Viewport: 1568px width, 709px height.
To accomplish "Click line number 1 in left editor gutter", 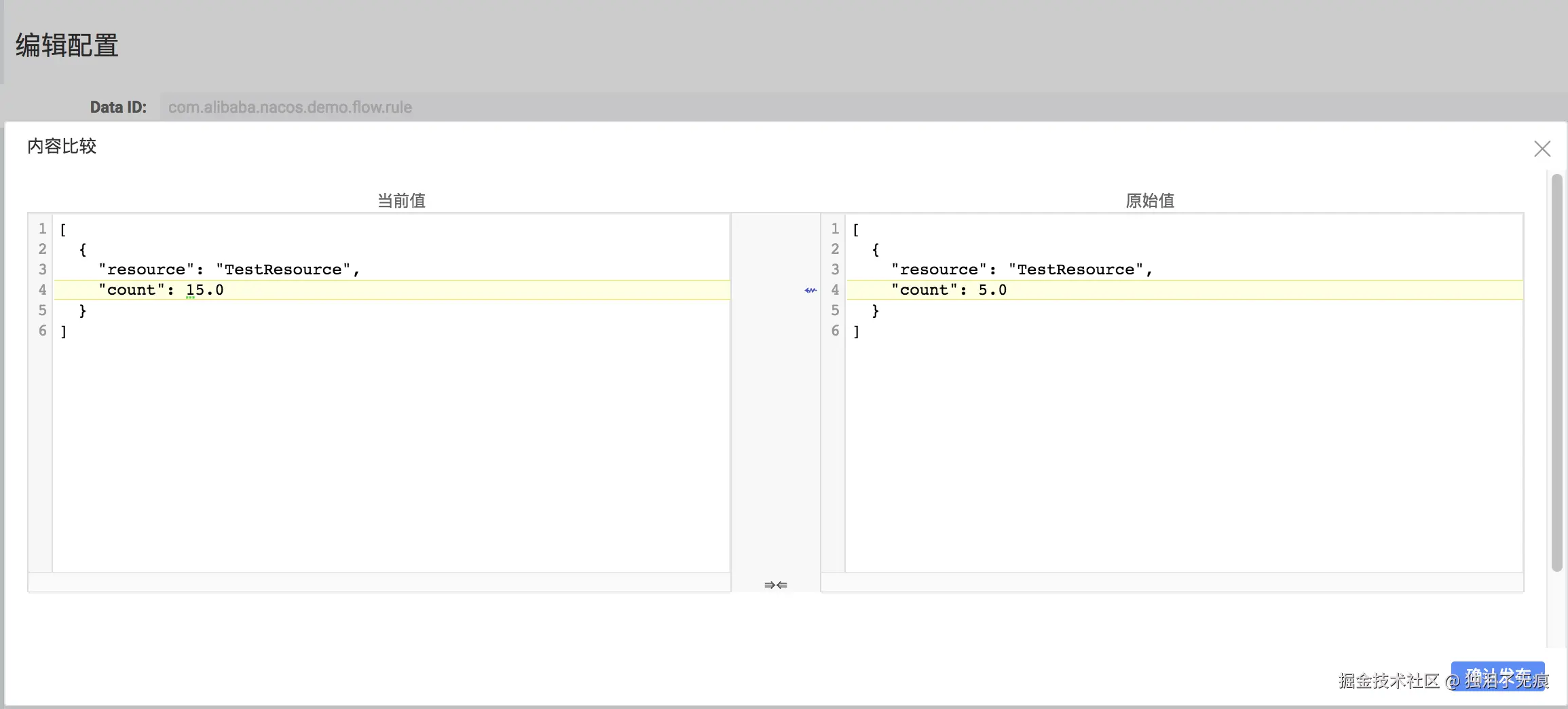I will (x=42, y=229).
